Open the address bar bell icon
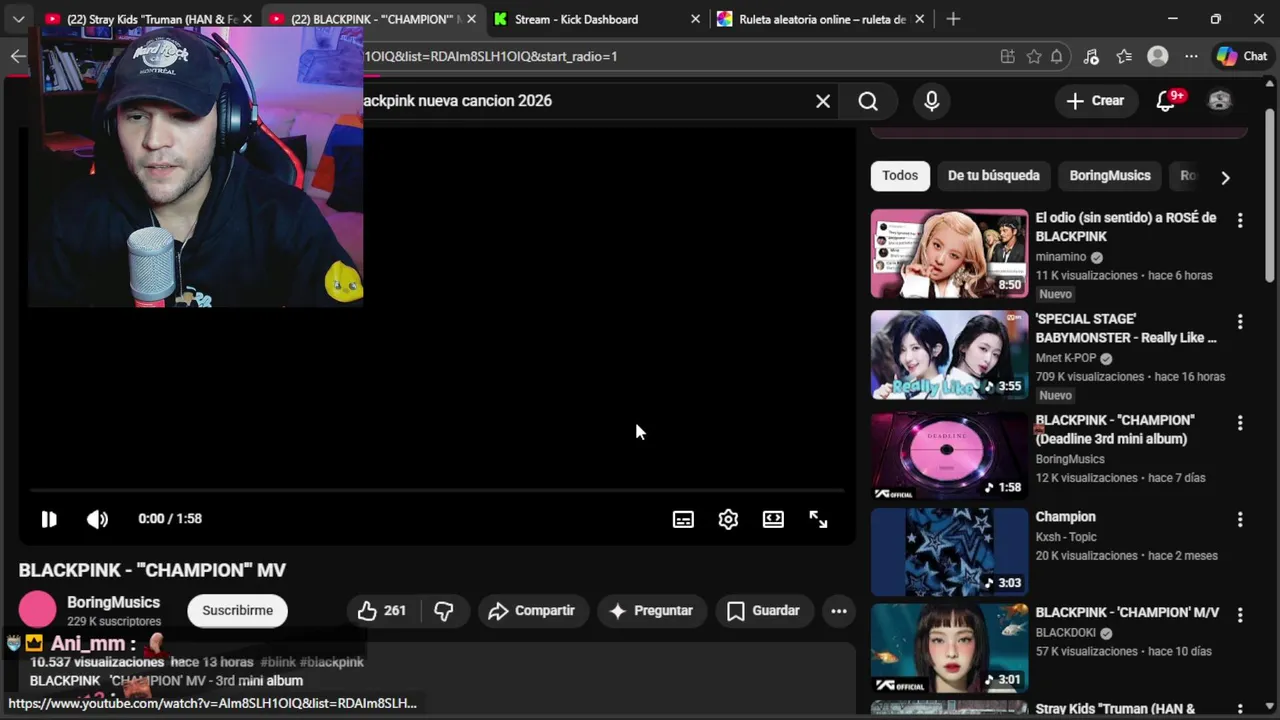The width and height of the screenshot is (1280, 720). coord(1057,57)
